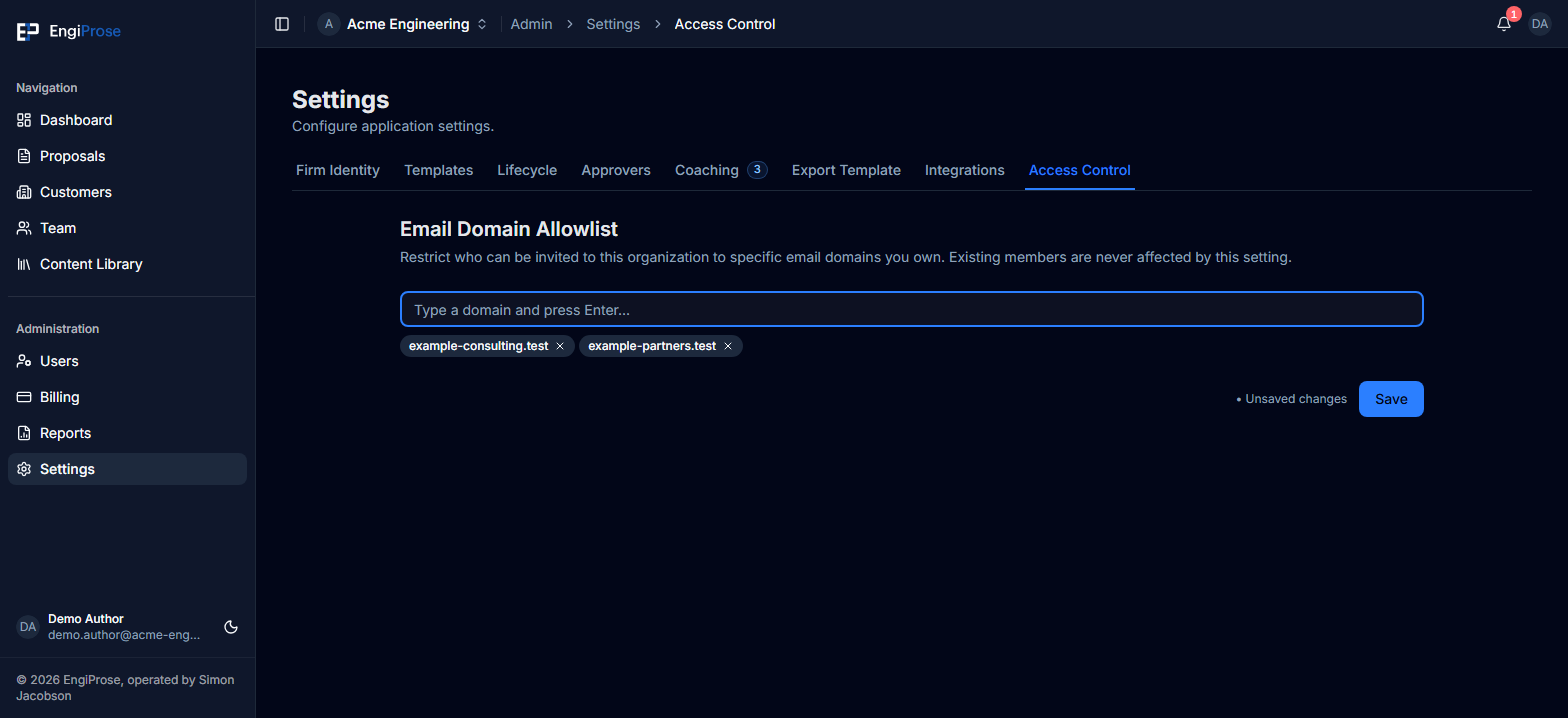
Task: Click the Users admin icon
Action: [24, 361]
